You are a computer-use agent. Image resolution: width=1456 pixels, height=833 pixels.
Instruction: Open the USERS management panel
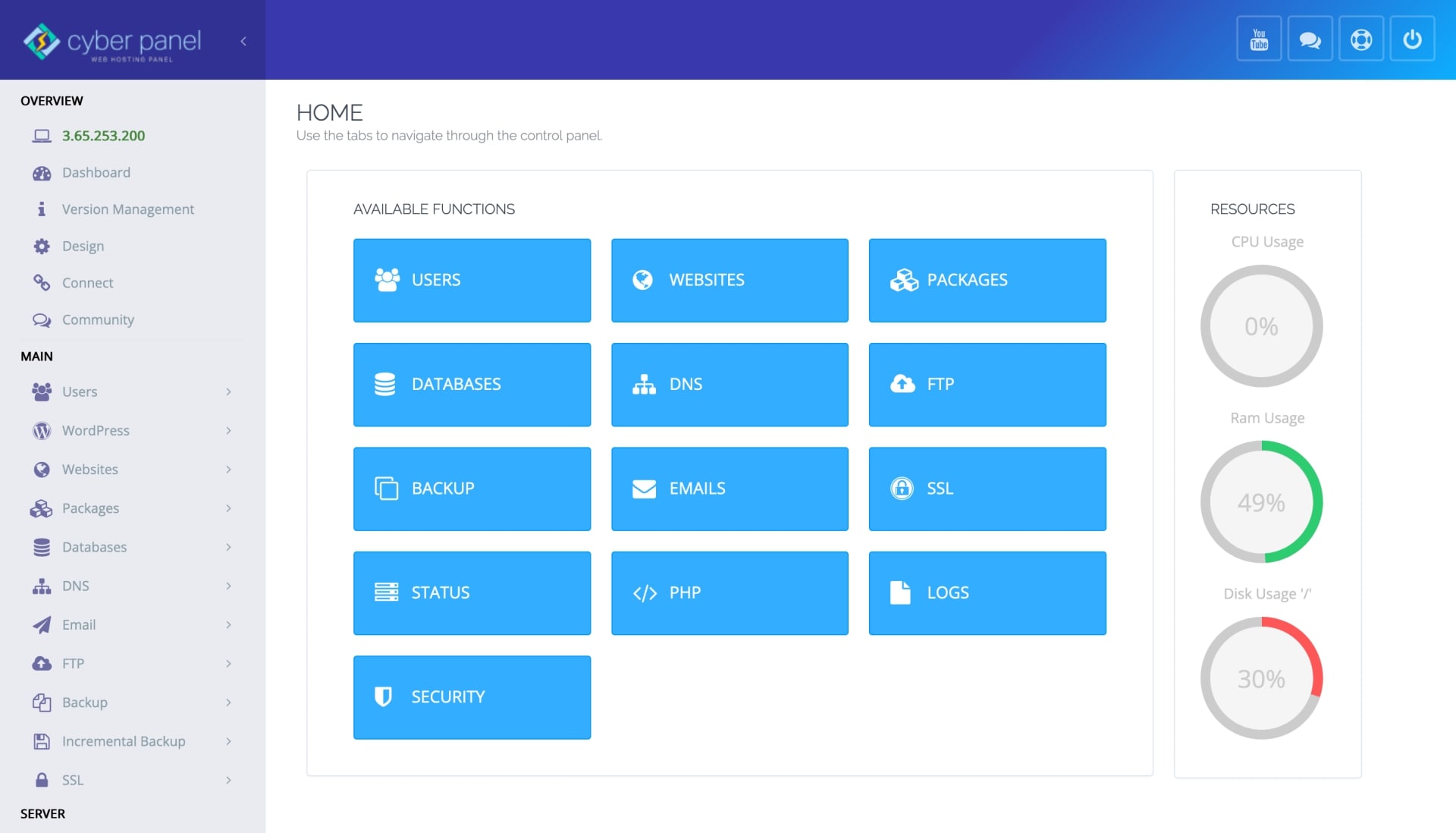coord(472,280)
